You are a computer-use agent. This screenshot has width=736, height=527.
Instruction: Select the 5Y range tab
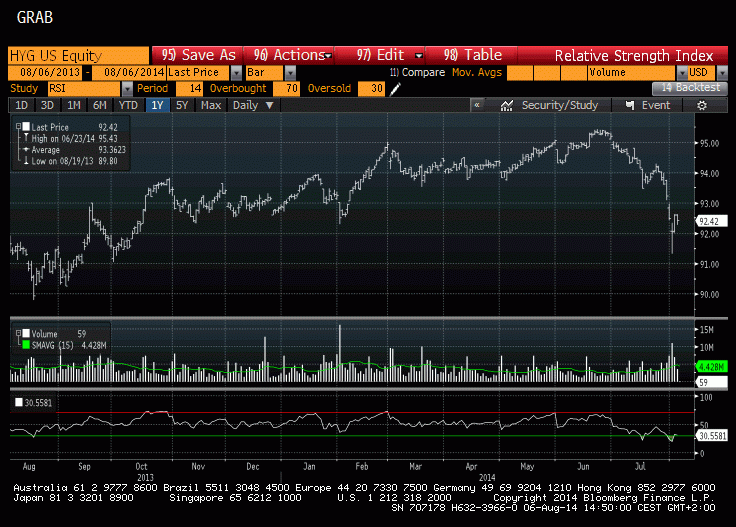point(182,105)
